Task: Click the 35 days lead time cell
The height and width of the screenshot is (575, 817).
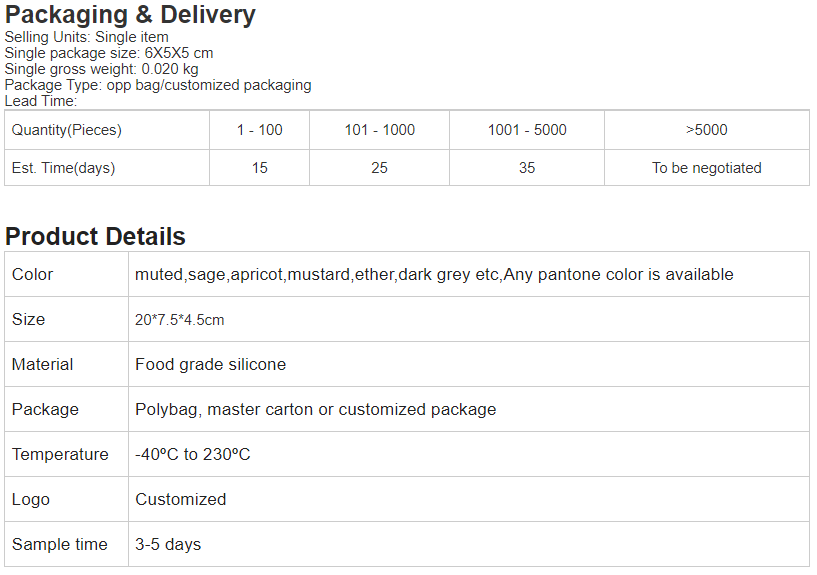Action: point(527,168)
